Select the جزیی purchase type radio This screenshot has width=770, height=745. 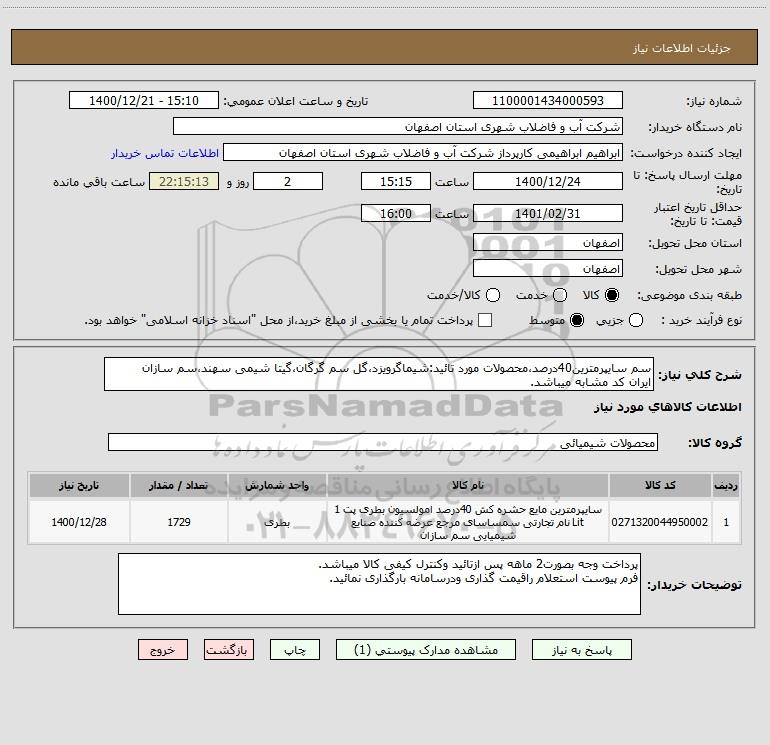point(636,320)
